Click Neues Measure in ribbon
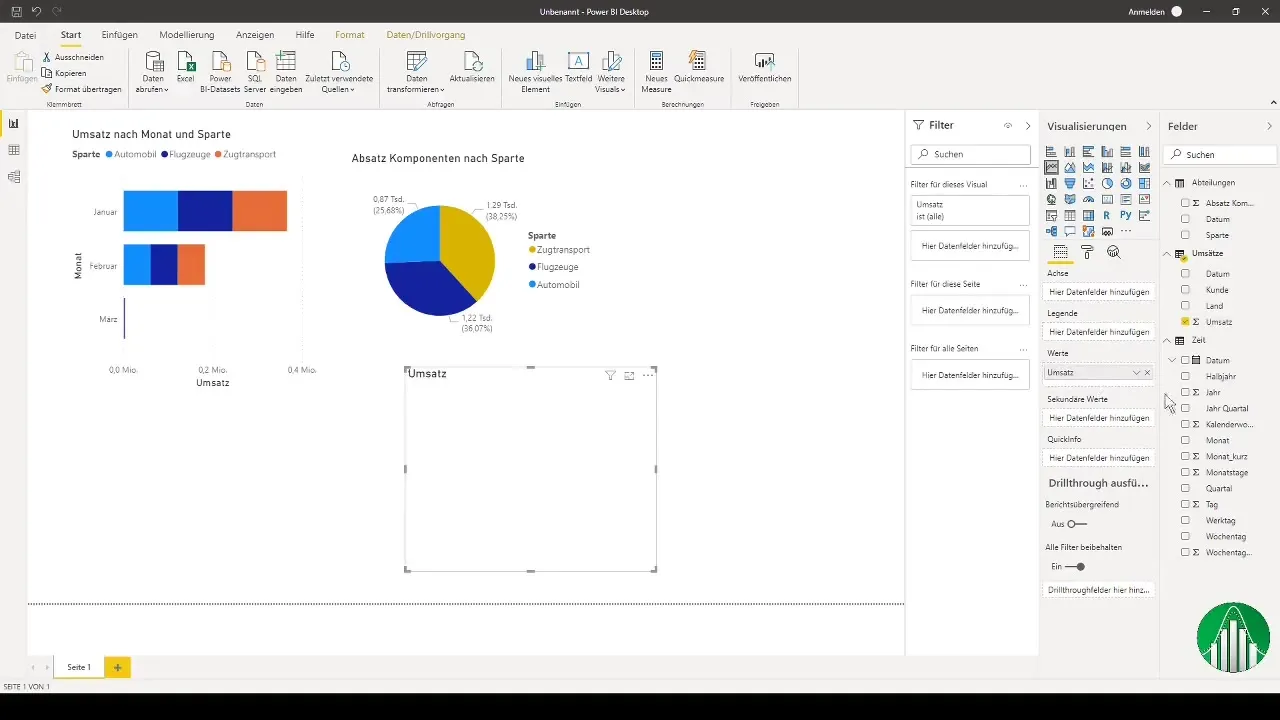 [656, 70]
